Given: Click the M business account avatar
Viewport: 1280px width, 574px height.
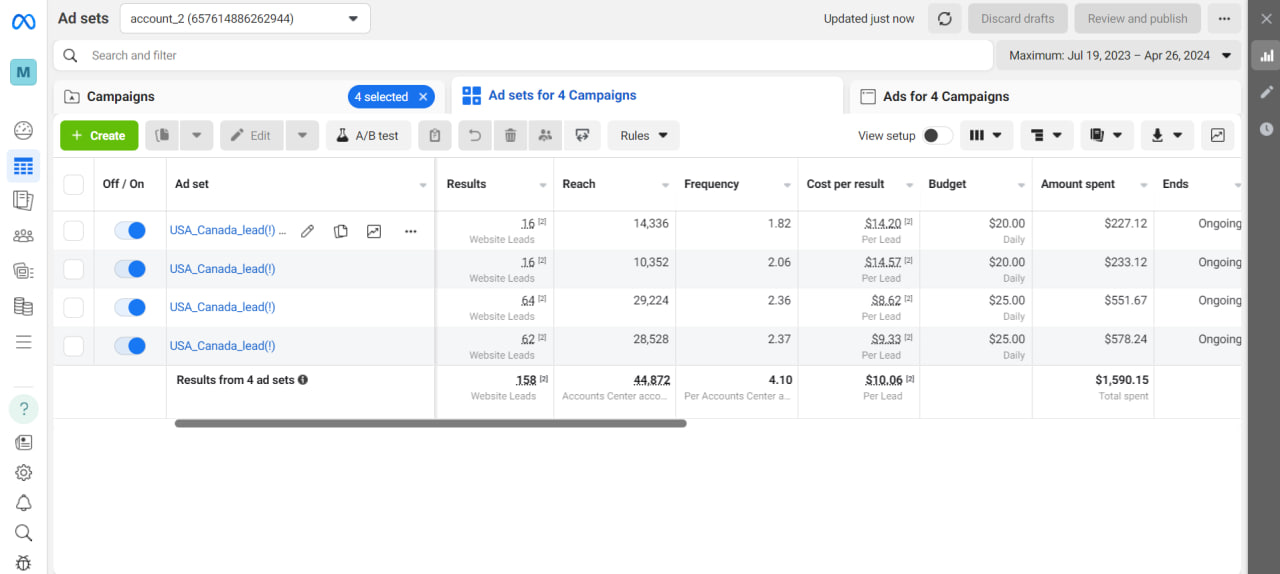Looking at the screenshot, I should [23, 72].
